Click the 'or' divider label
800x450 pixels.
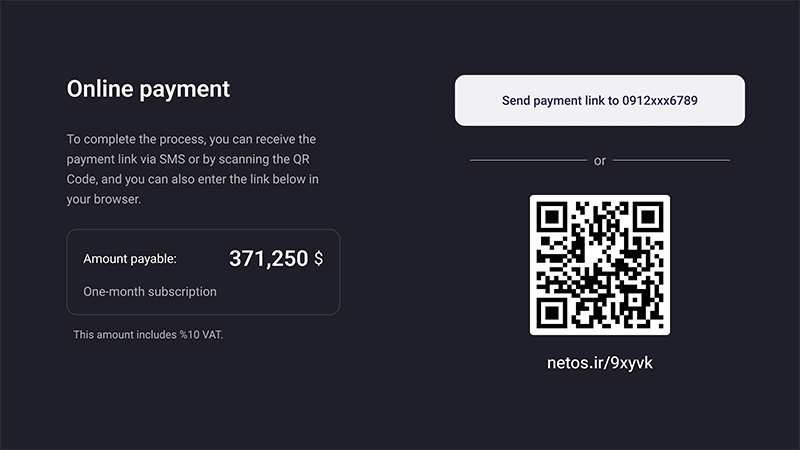599,161
